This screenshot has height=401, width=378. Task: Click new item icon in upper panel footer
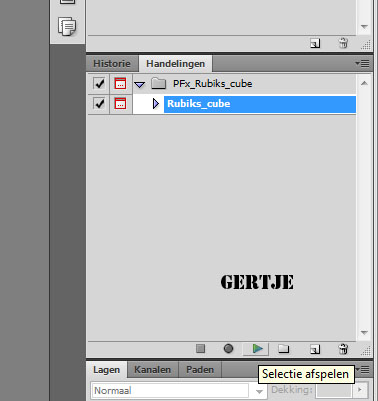pos(315,43)
